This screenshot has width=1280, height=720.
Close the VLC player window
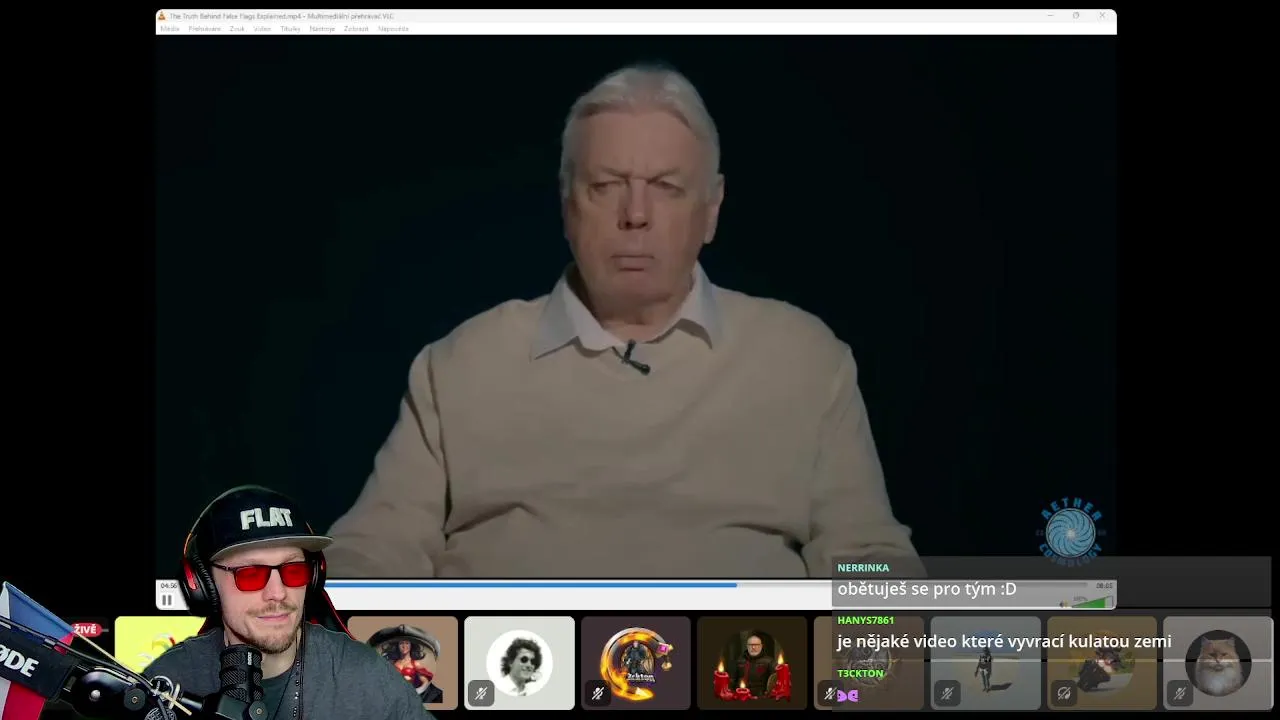pyautogui.click(x=1102, y=16)
